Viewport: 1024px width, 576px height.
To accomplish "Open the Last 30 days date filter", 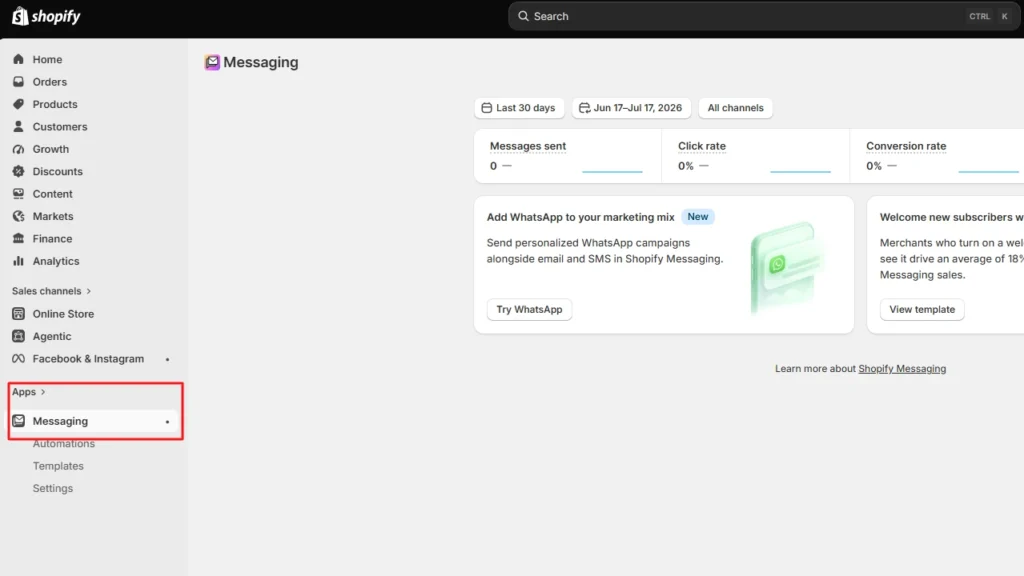I will point(519,108).
